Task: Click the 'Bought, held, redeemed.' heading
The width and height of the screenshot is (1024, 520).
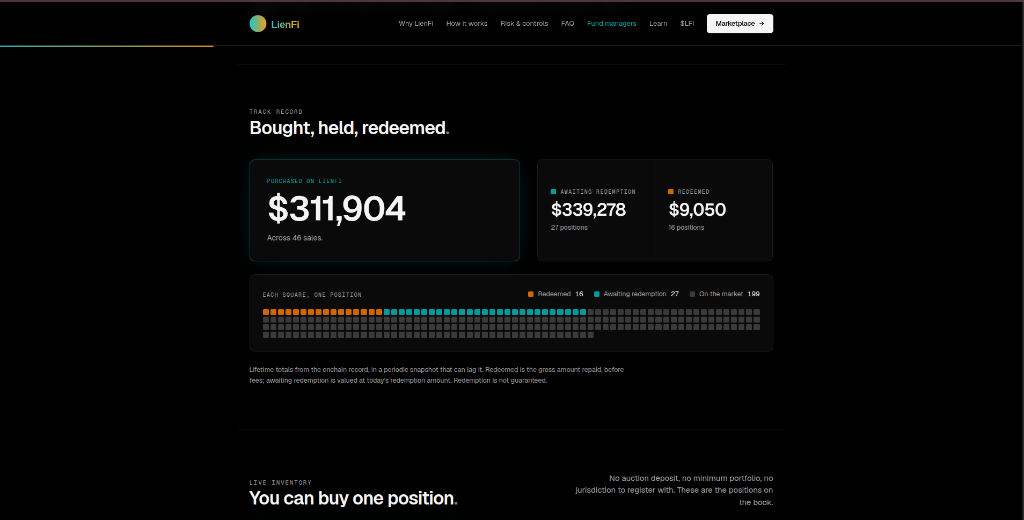Action: 349,128
